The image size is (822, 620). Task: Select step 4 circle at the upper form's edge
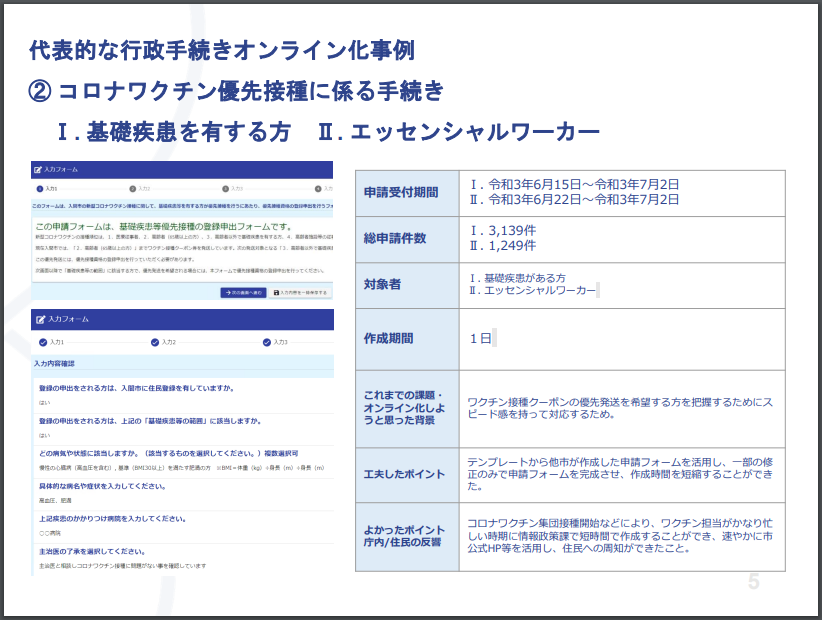tap(318, 189)
